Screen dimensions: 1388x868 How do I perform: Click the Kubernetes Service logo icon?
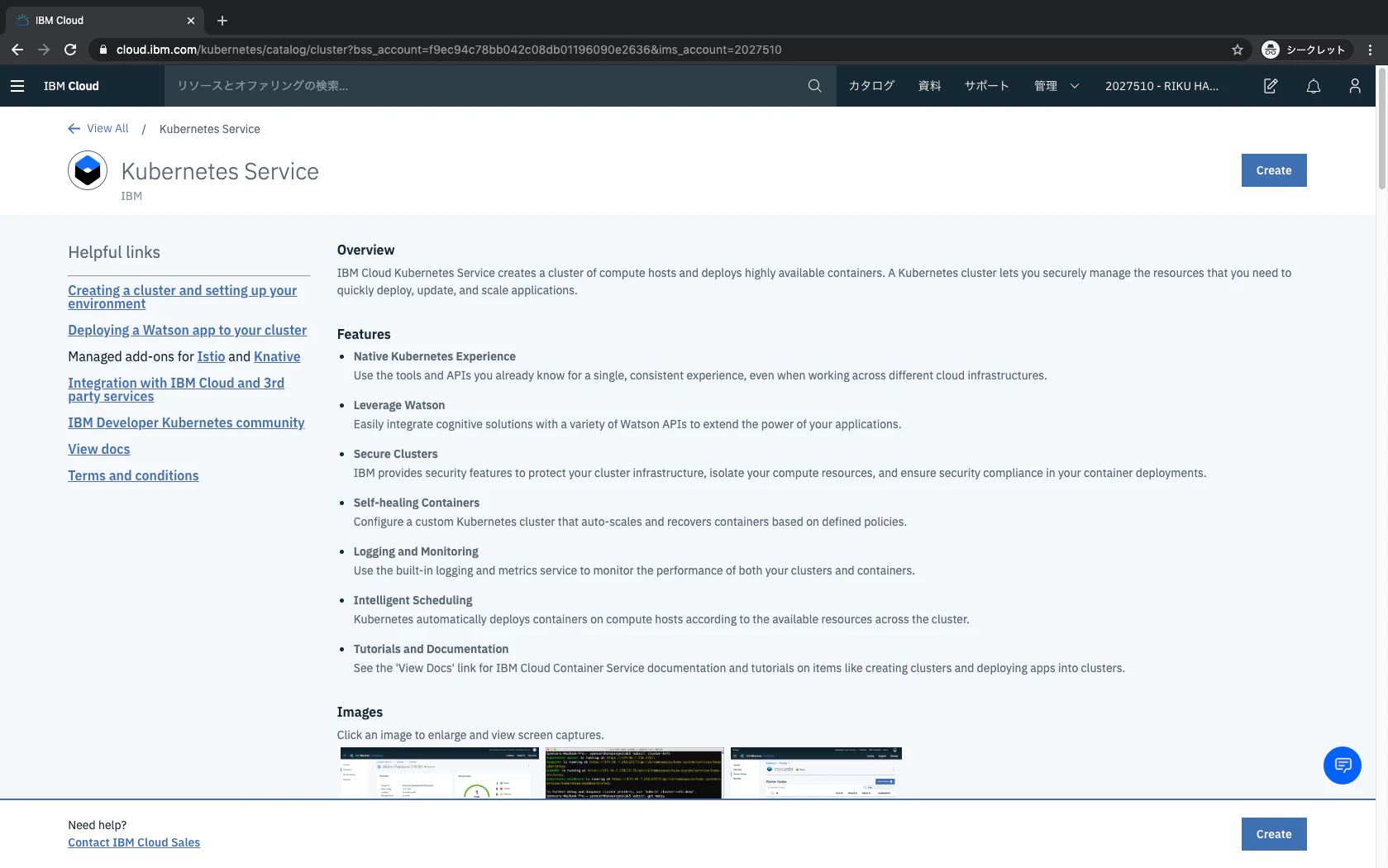(x=88, y=171)
